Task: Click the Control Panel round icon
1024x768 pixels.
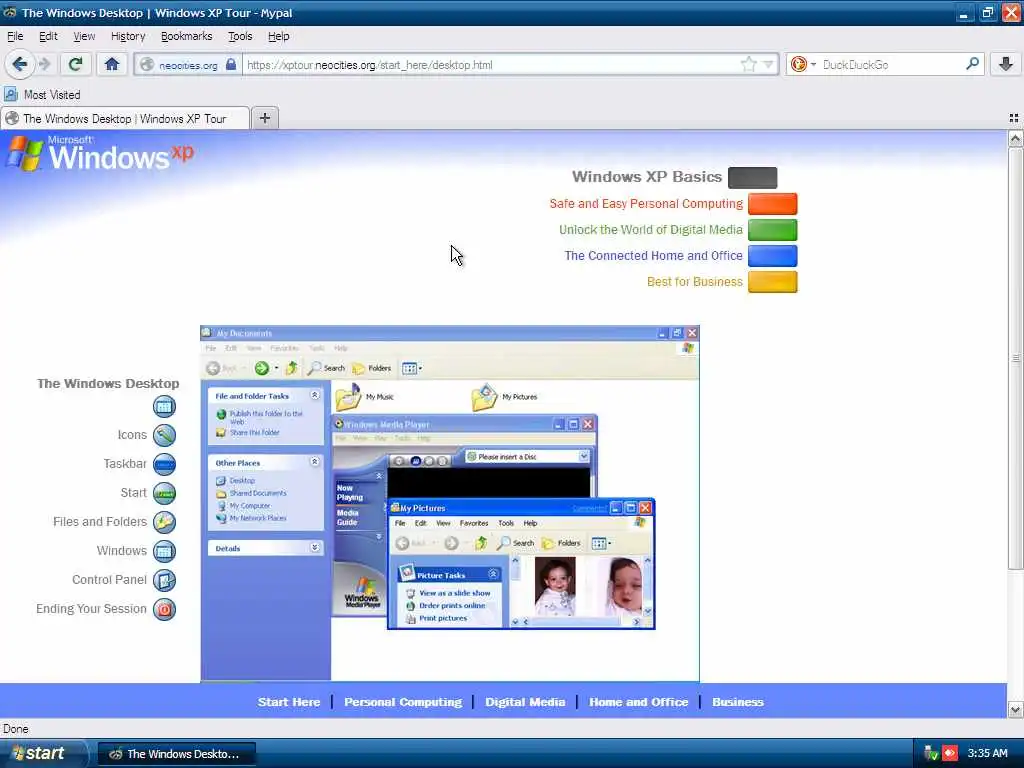Action: [x=165, y=580]
